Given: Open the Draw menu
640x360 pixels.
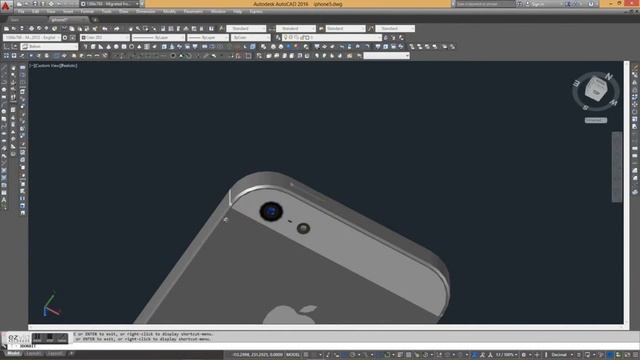Looking at the screenshot, I should coord(123,12).
